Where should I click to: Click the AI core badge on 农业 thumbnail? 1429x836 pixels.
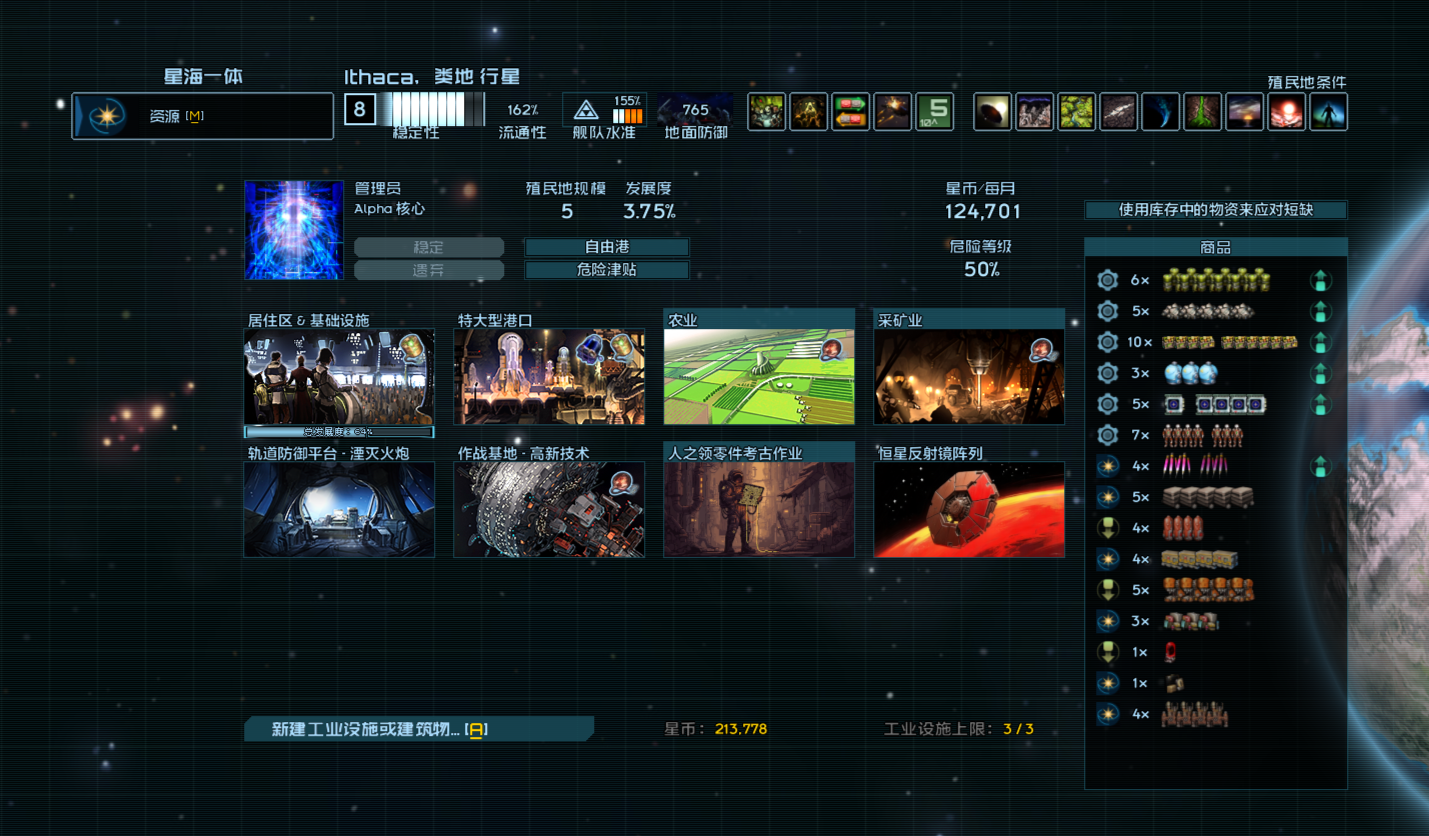(831, 350)
